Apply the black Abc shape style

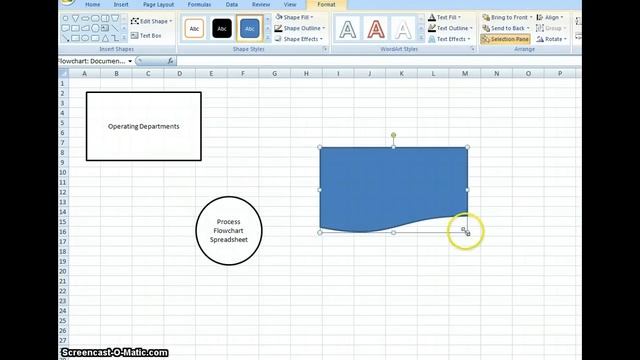pyautogui.click(x=222, y=29)
